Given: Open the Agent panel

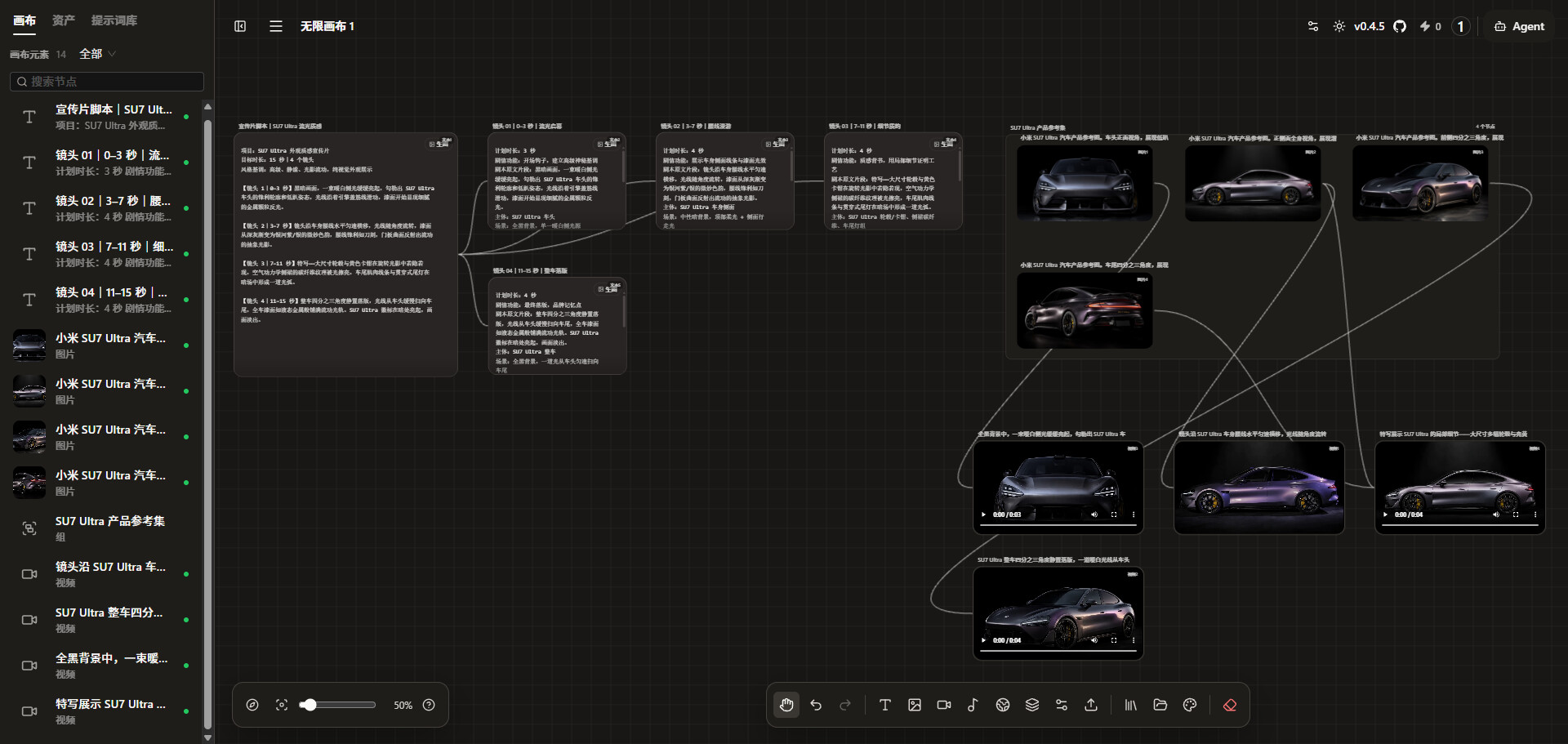Looking at the screenshot, I should (1519, 26).
